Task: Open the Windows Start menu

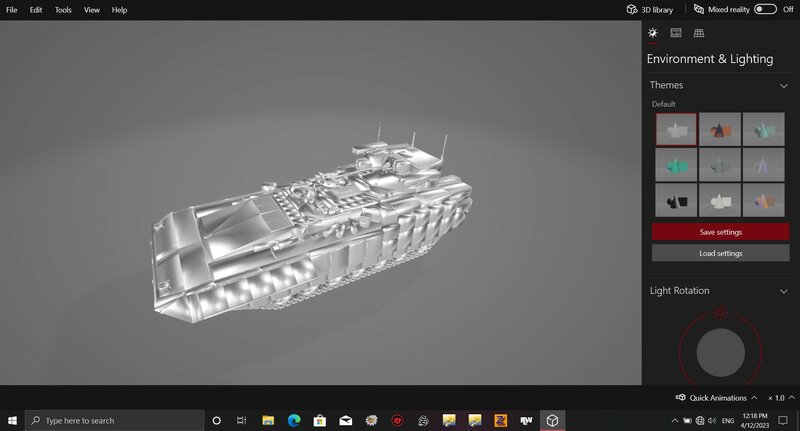Action: point(12,420)
